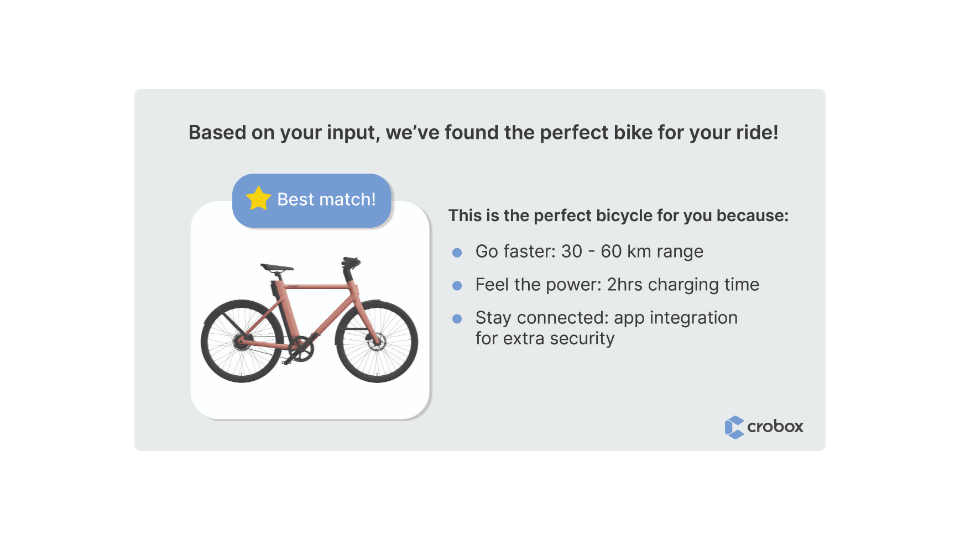Click the 'Based on your input' headline

[483, 133]
